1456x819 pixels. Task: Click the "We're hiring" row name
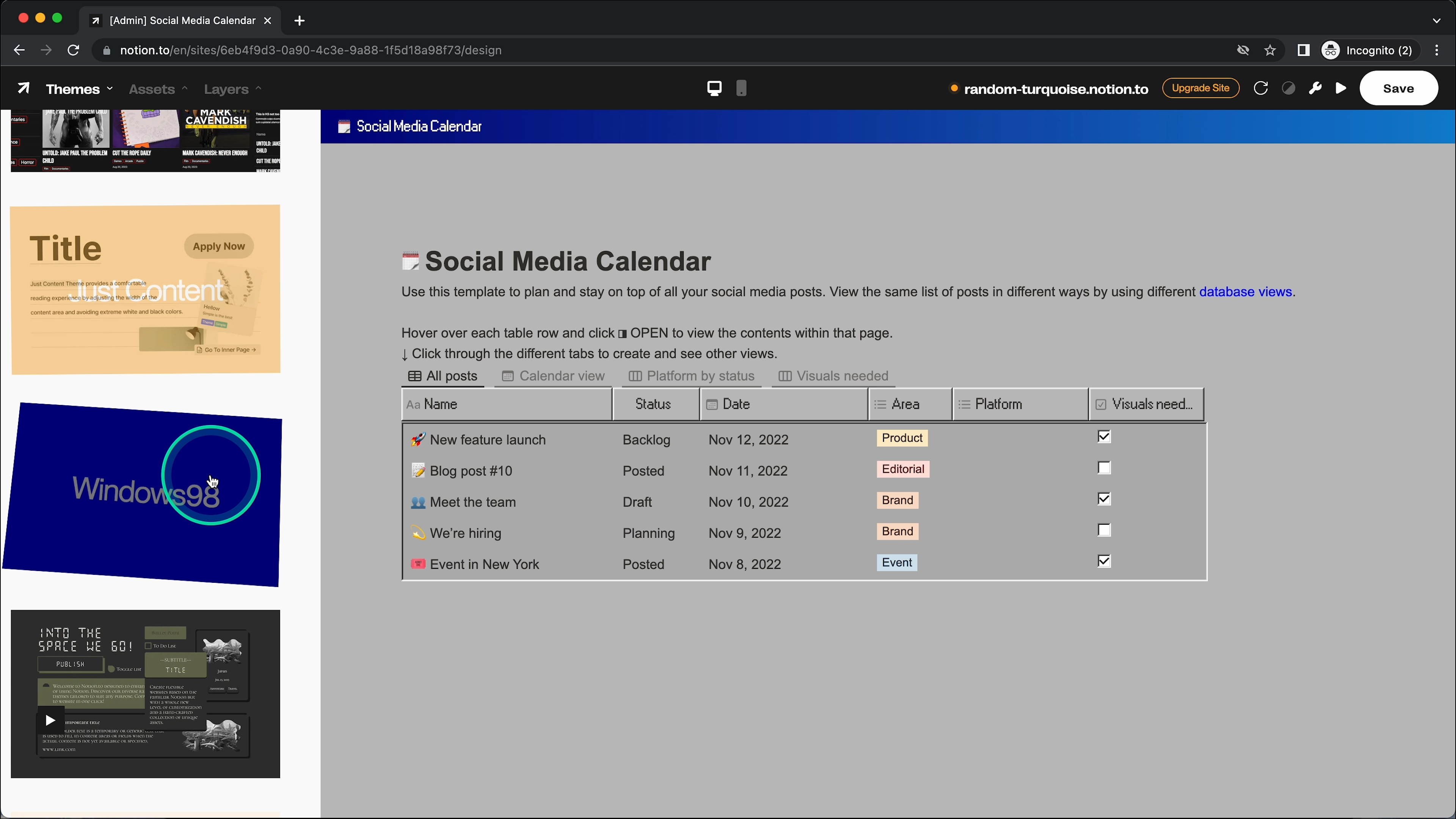tap(465, 533)
